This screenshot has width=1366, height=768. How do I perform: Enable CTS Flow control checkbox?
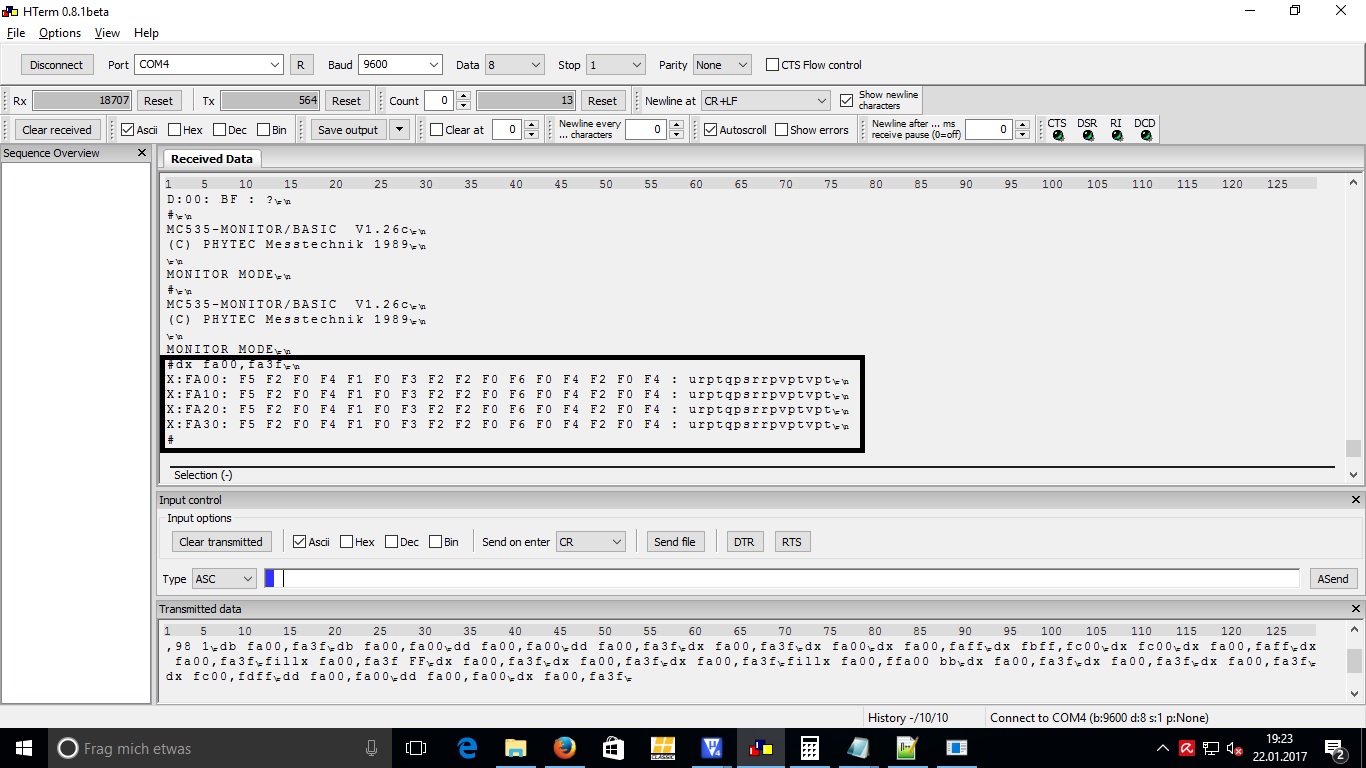772,65
